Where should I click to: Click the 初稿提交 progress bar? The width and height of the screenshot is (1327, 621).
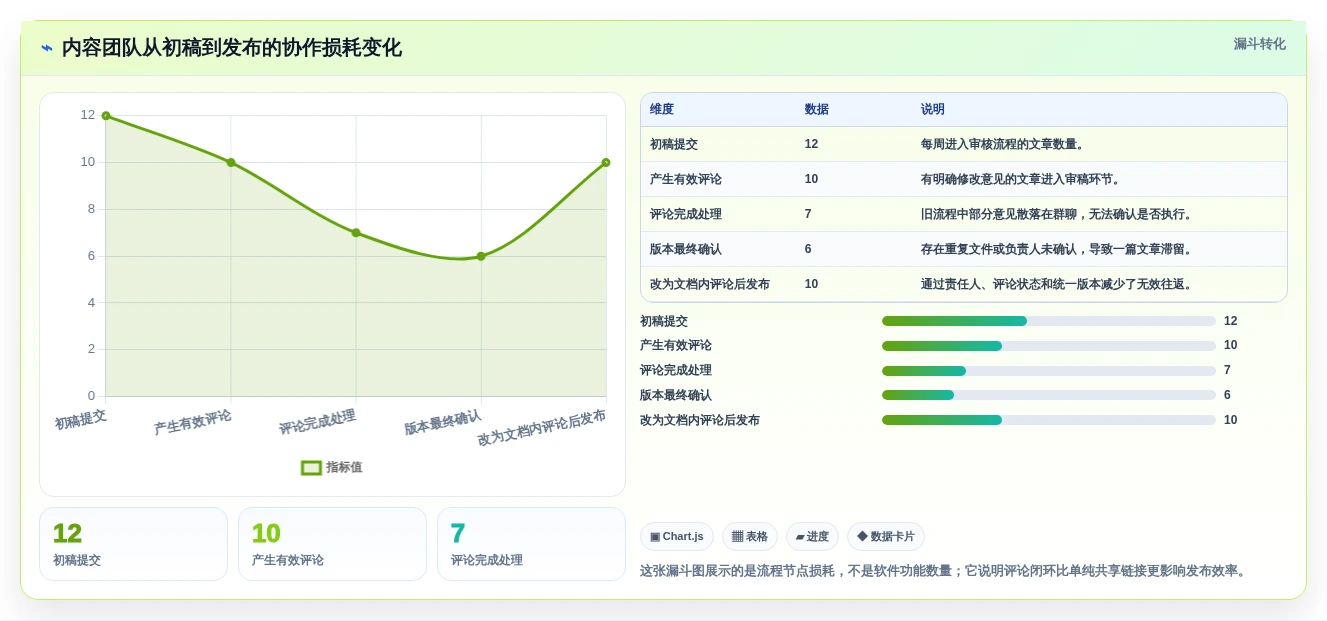click(1049, 321)
